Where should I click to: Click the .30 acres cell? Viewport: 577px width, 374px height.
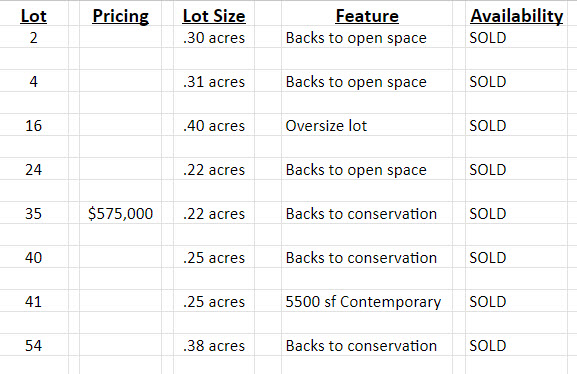(214, 38)
